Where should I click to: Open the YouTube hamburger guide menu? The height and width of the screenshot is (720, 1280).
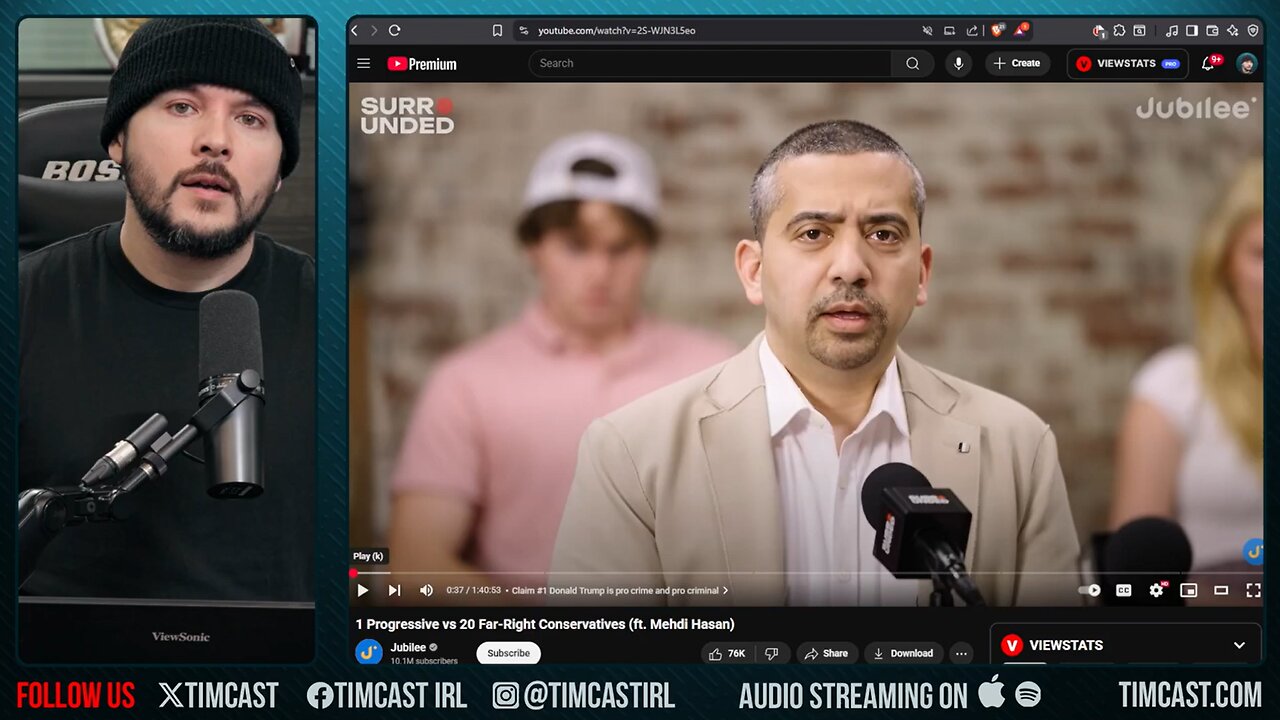click(x=363, y=63)
